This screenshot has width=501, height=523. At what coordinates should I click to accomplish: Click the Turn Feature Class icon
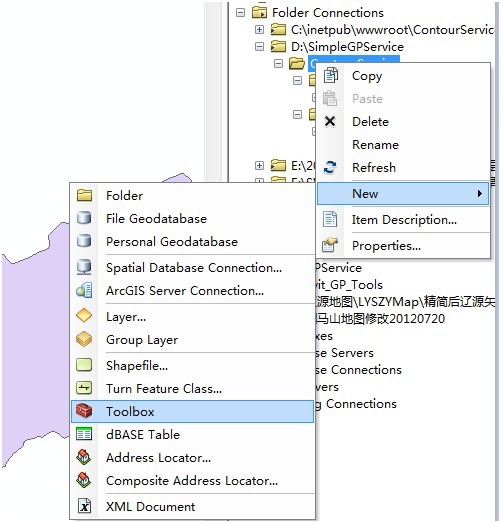pyautogui.click(x=84, y=388)
